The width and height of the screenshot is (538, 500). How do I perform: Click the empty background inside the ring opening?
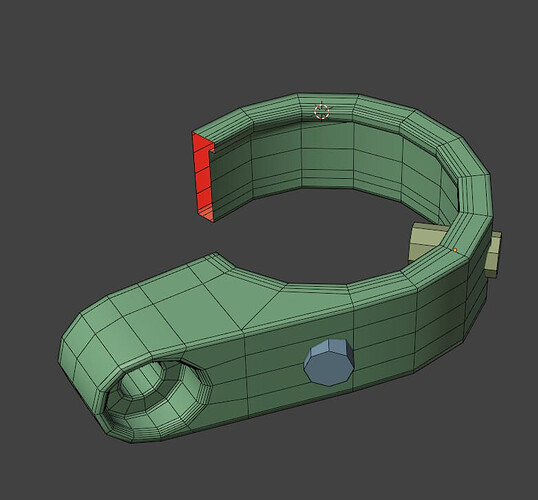[309, 233]
